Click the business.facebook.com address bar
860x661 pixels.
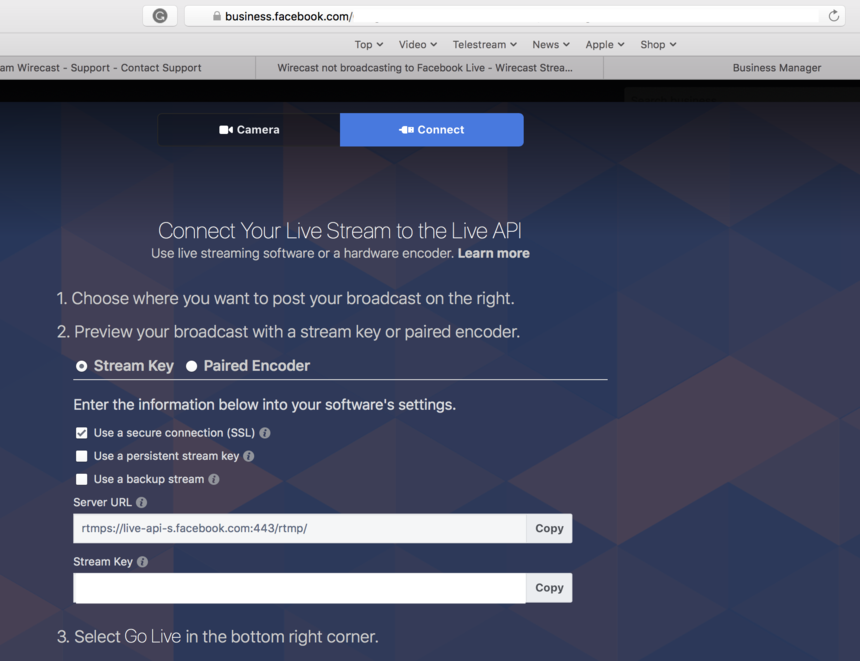pos(514,16)
